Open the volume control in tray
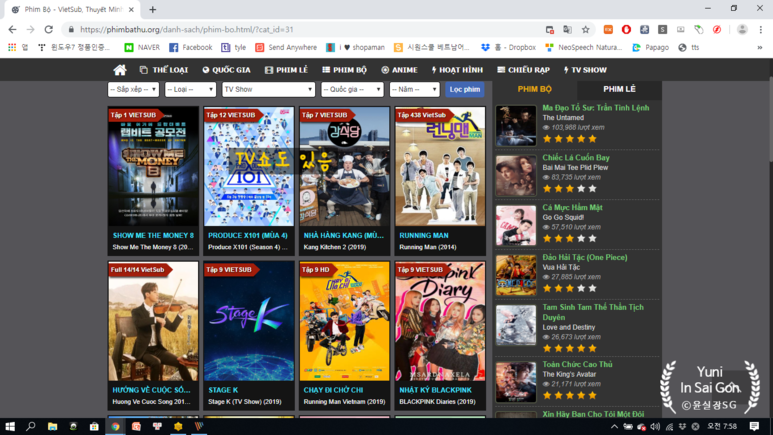 click(x=655, y=427)
